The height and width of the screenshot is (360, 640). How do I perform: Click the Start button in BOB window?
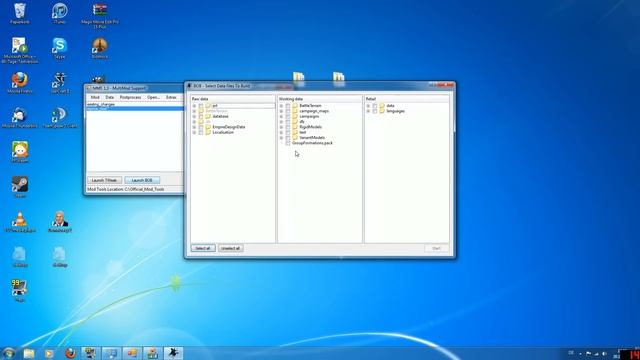pos(436,248)
